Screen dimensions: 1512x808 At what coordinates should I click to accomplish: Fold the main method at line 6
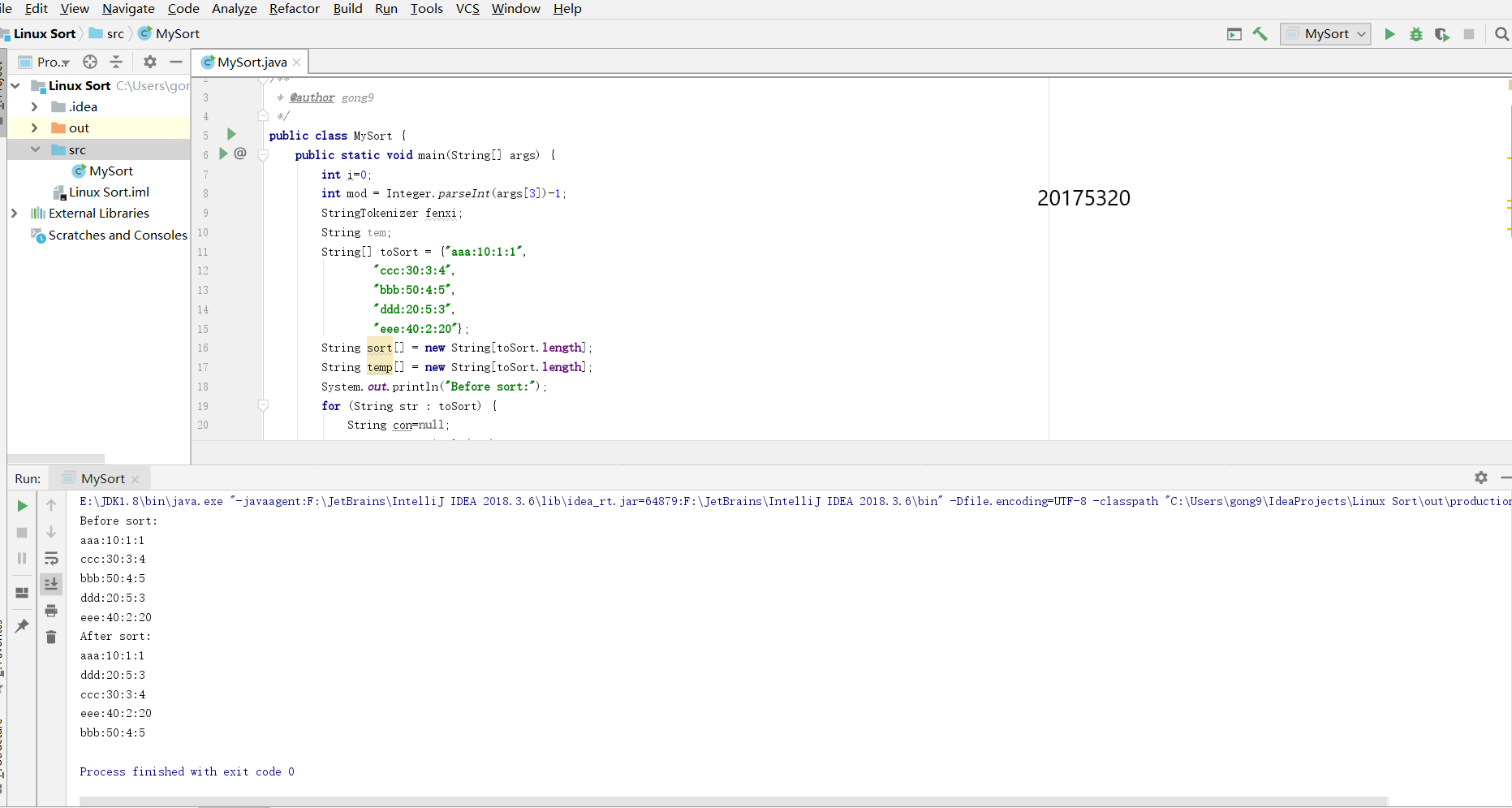click(x=263, y=154)
